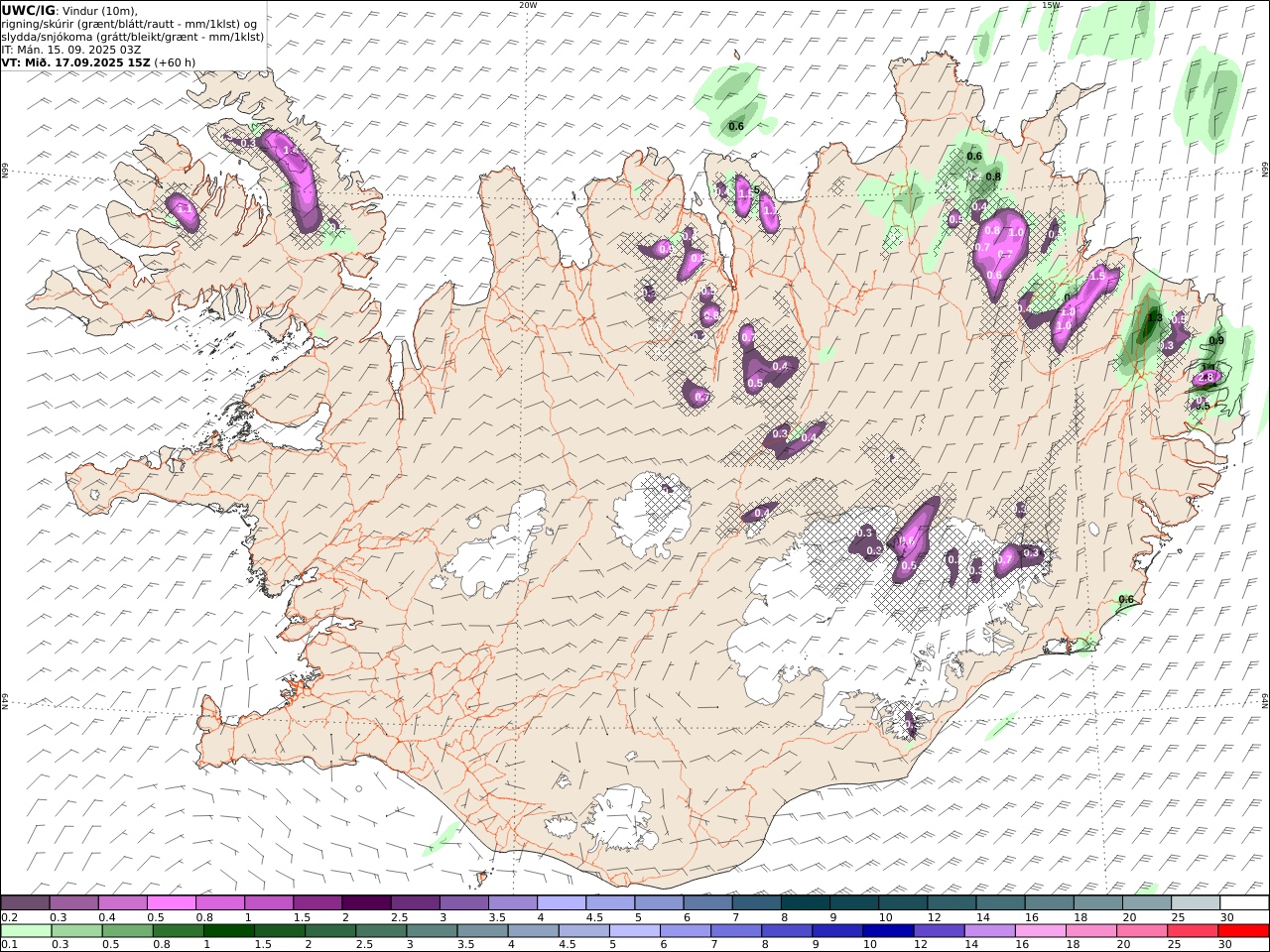This screenshot has width=1270, height=952.
Task: Click the '1.1' snow value in the Westfjords
Action: coord(185,209)
